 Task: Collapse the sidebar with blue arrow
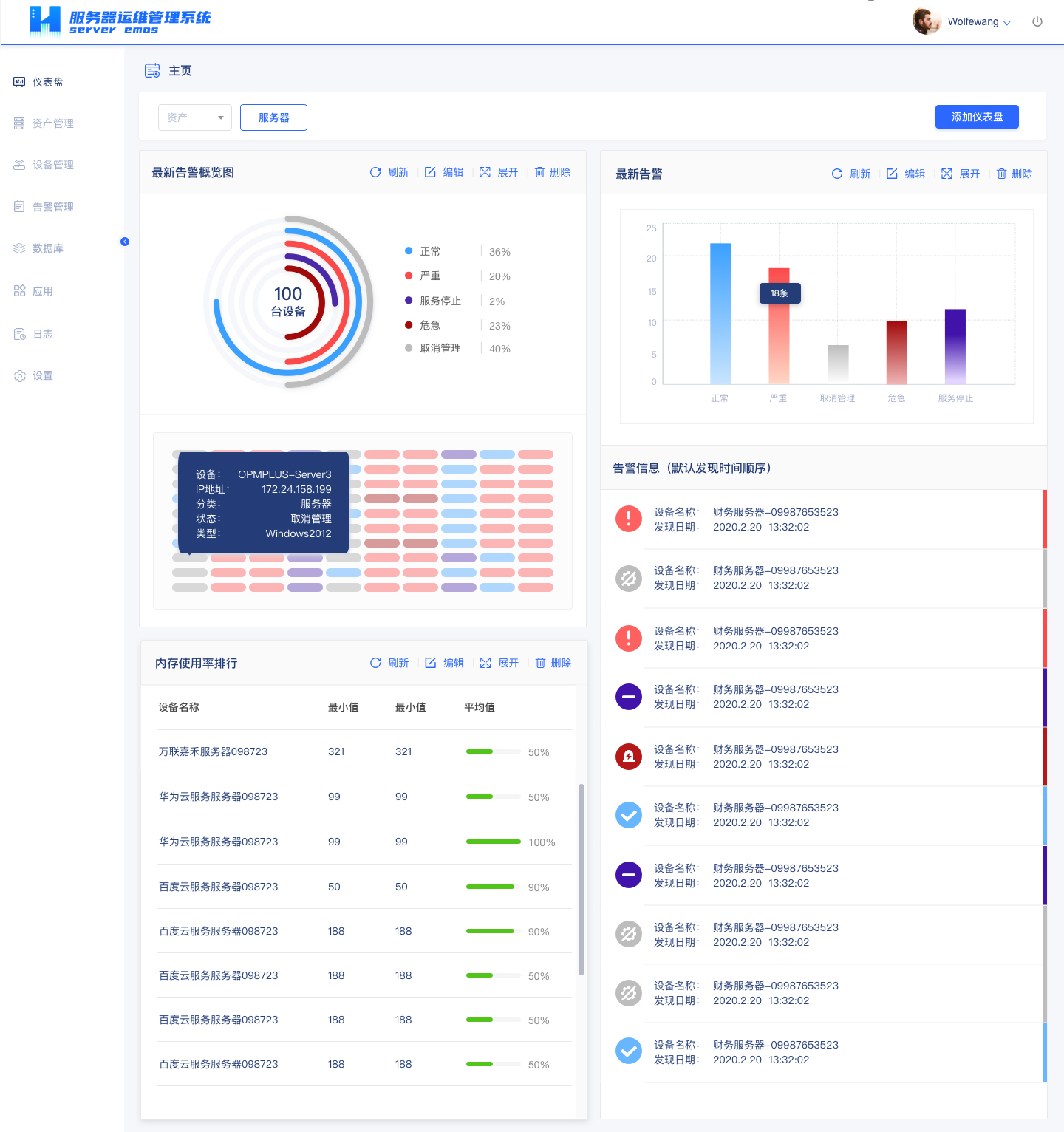[125, 242]
